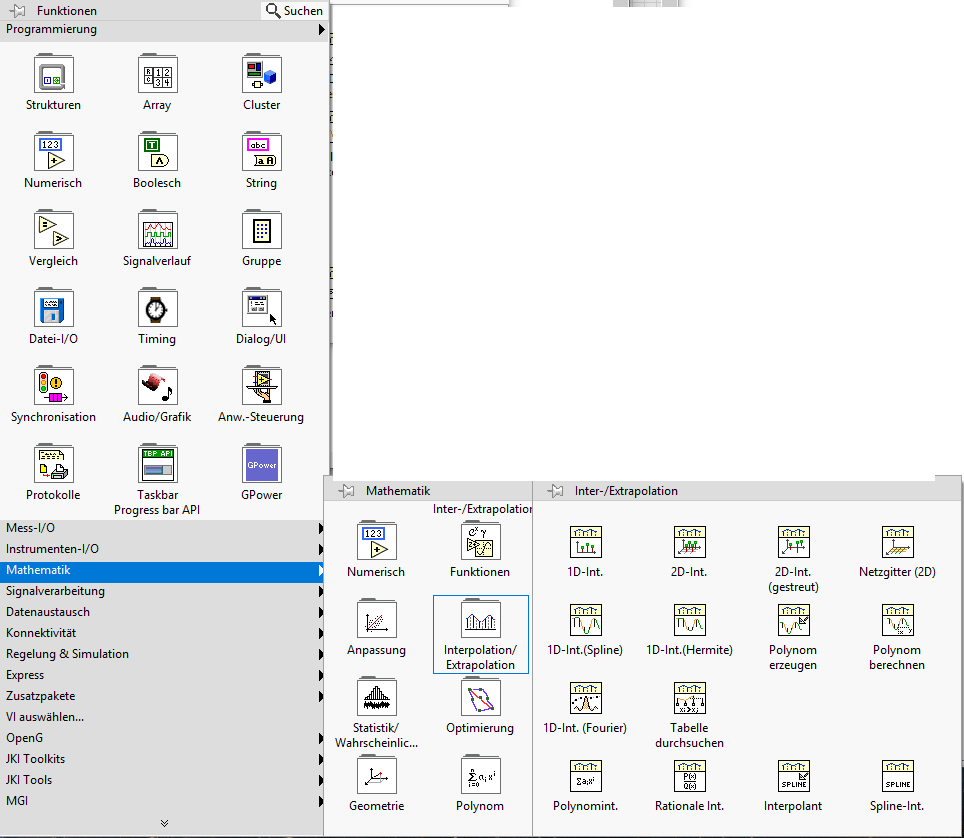This screenshot has width=964, height=838.
Task: Open the Audio/Grafik palette
Action: pos(157,387)
